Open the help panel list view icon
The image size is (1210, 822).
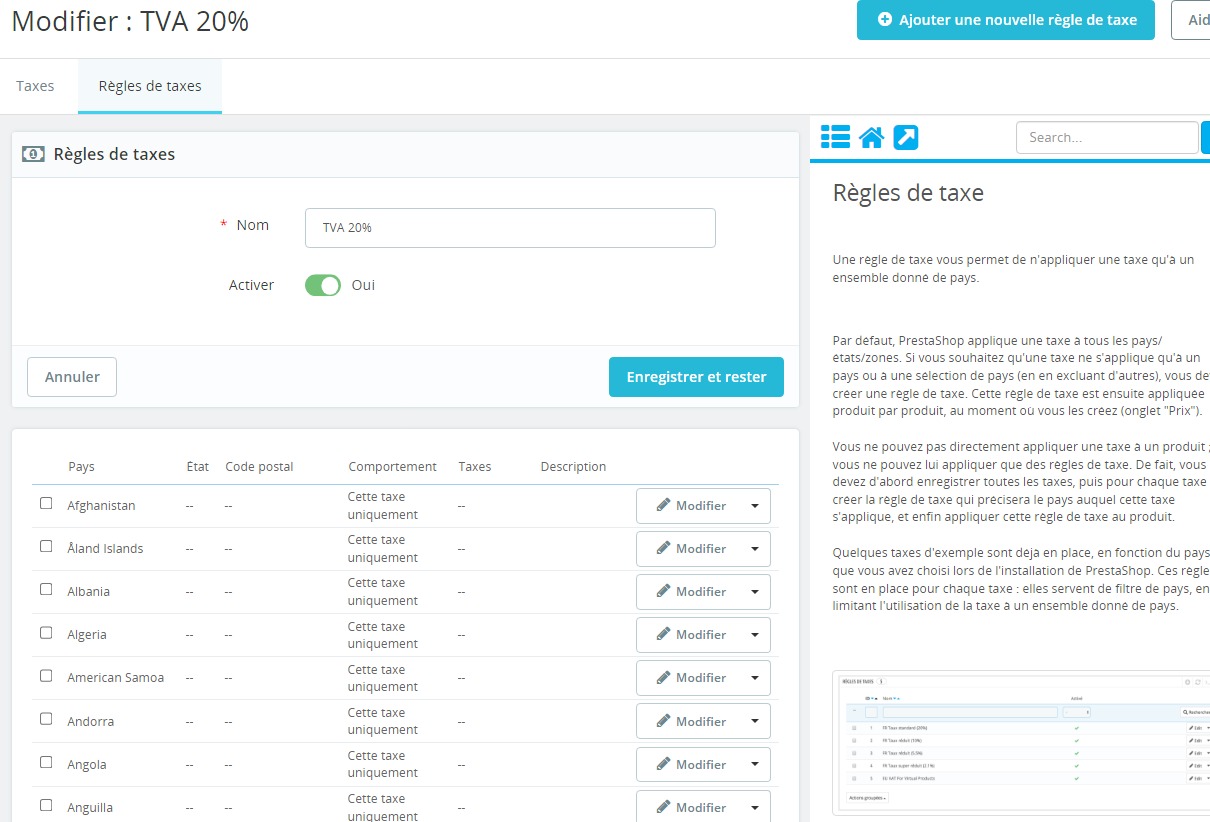(835, 137)
